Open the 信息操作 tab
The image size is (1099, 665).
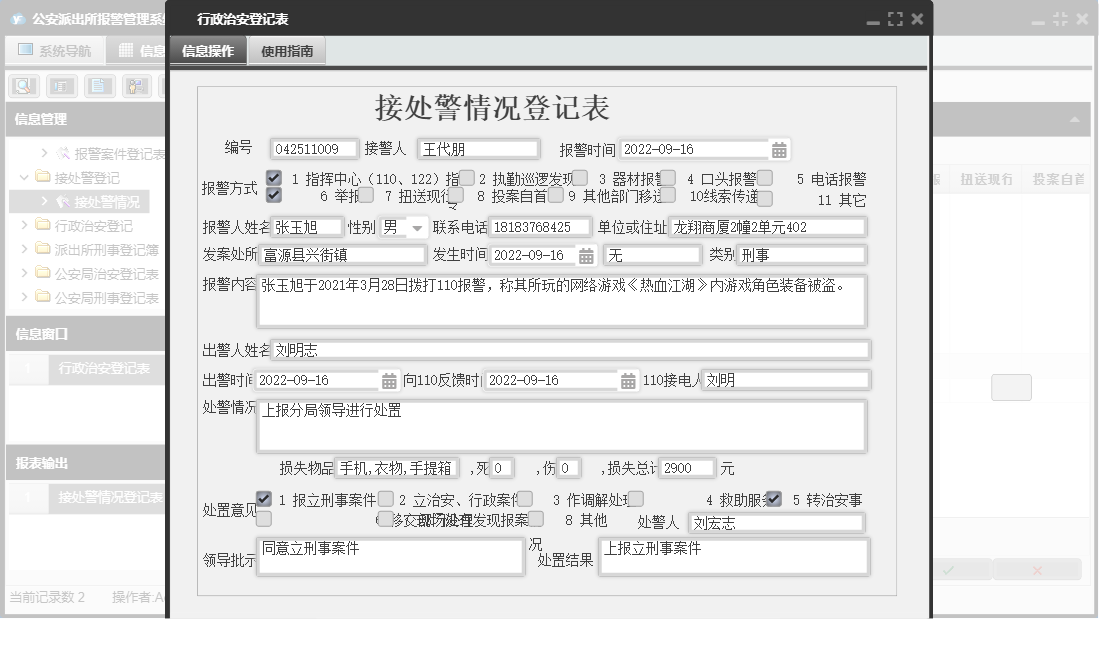click(208, 50)
